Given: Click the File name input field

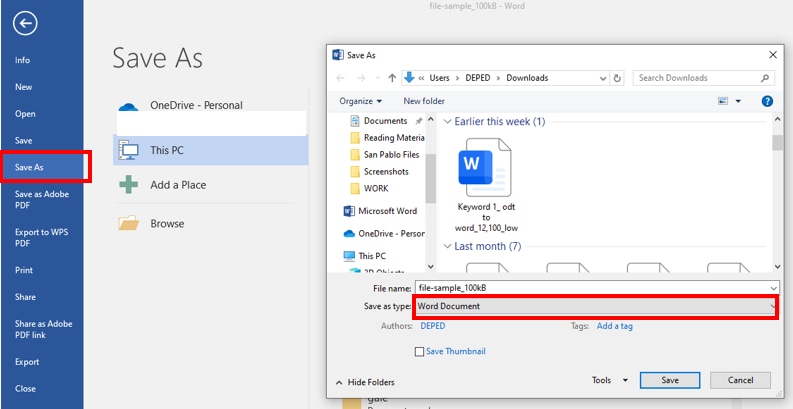Looking at the screenshot, I should click(592, 288).
